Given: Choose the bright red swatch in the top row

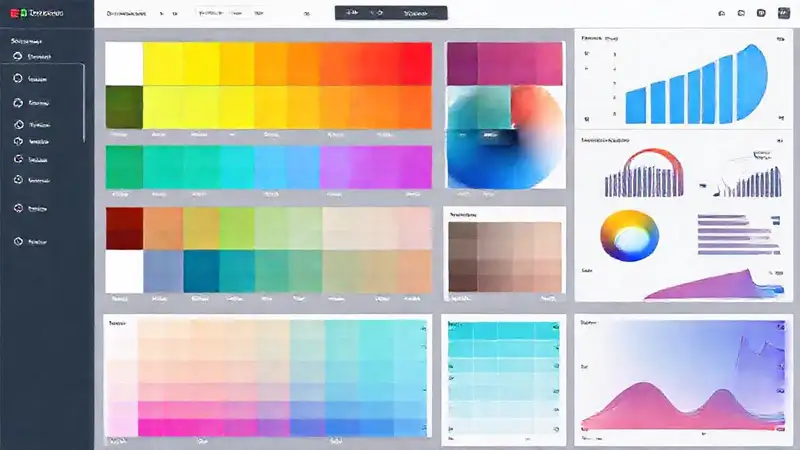Looking at the screenshot, I should point(414,64).
